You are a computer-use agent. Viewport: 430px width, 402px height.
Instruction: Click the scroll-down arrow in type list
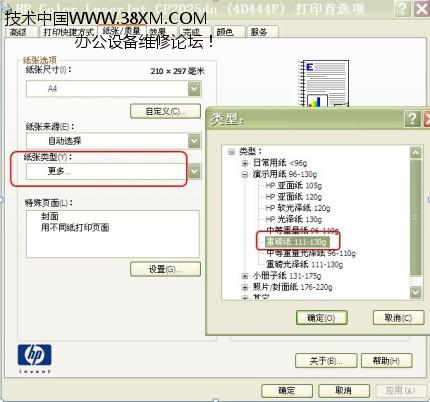415,292
